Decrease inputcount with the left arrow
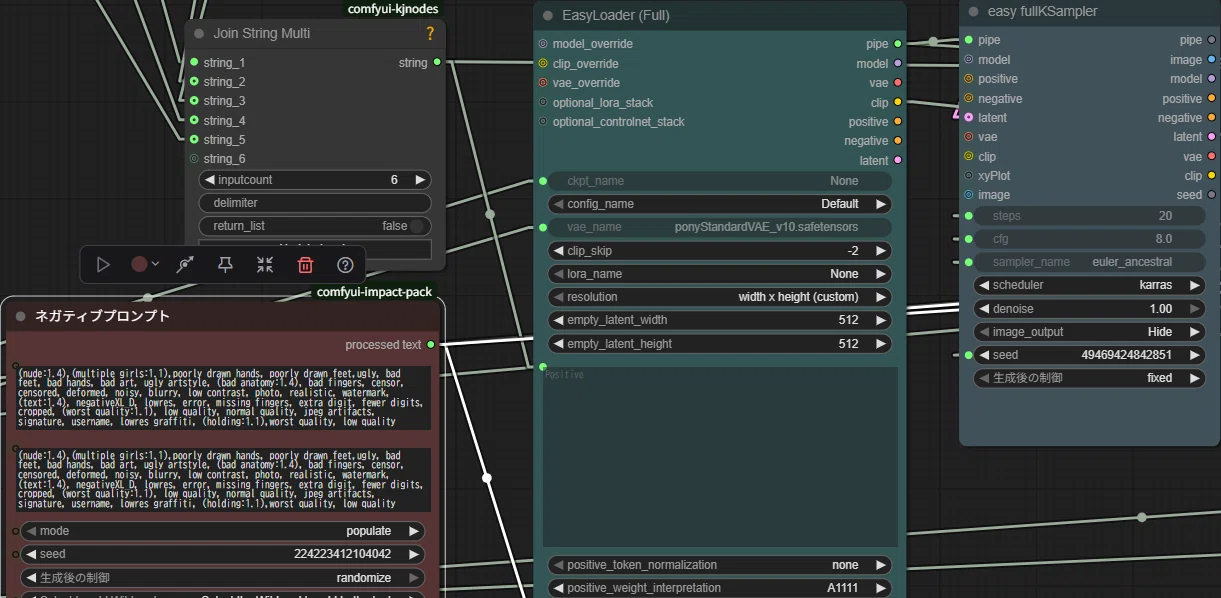This screenshot has height=598, width=1221. pos(209,180)
